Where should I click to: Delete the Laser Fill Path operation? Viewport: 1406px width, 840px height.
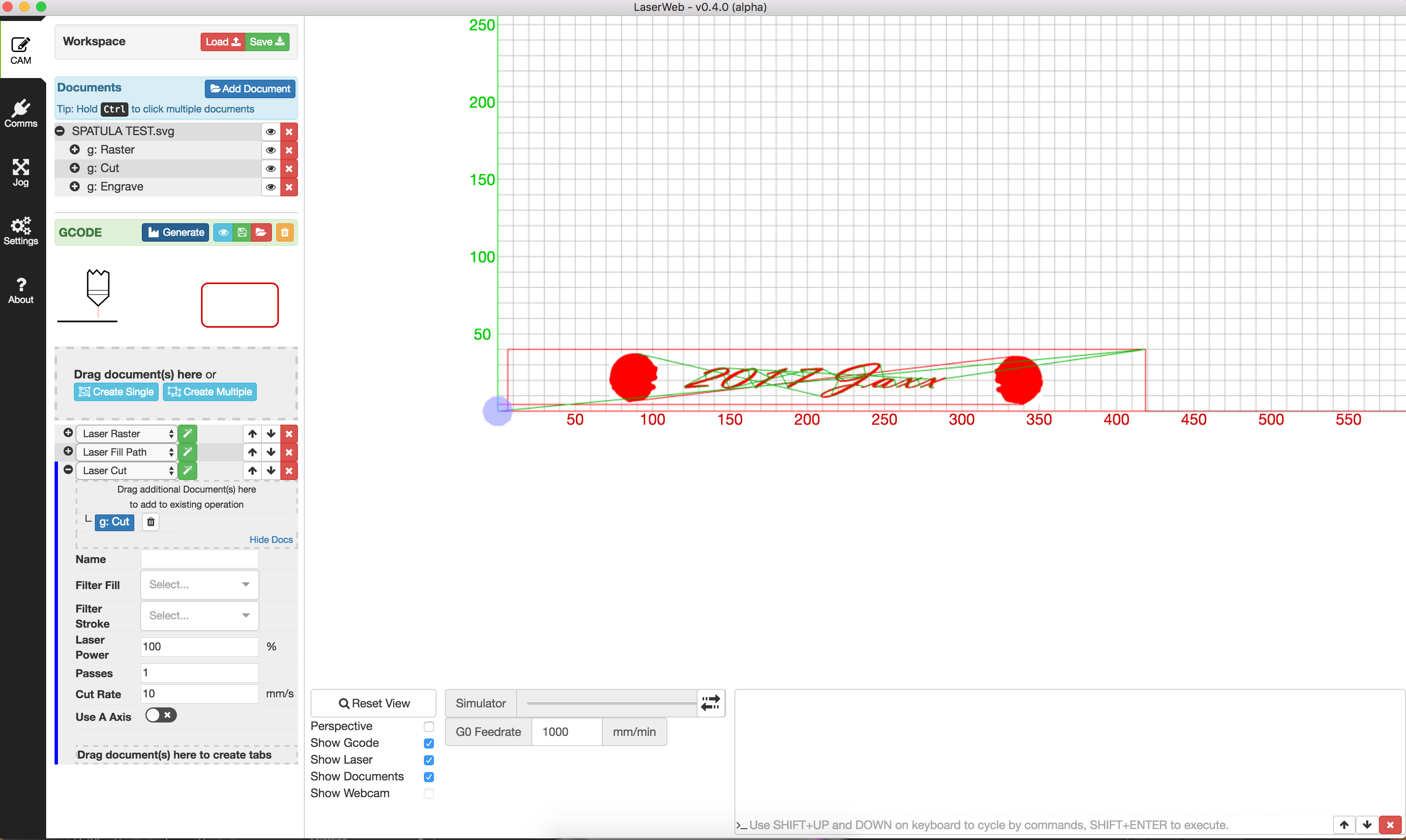coord(289,453)
